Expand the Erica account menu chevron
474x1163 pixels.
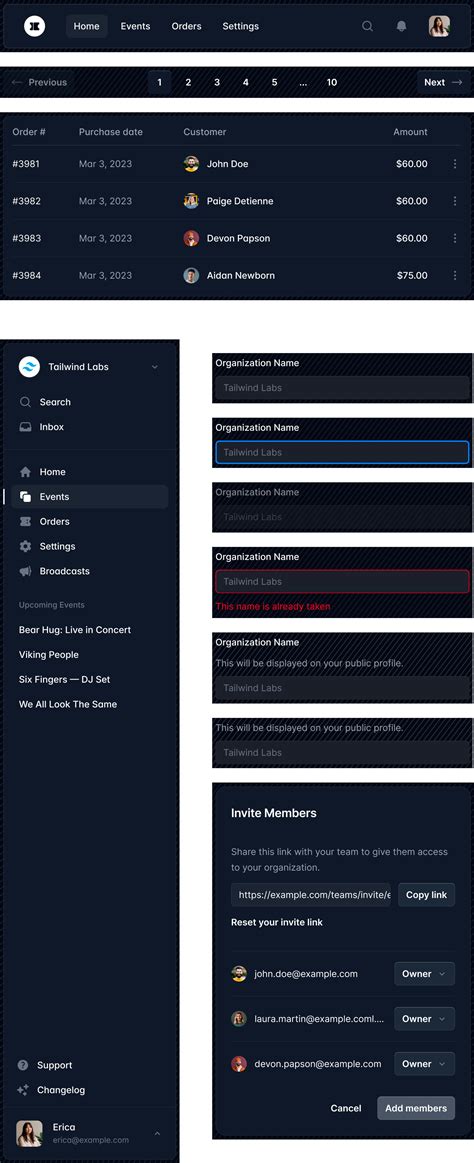point(157,1133)
